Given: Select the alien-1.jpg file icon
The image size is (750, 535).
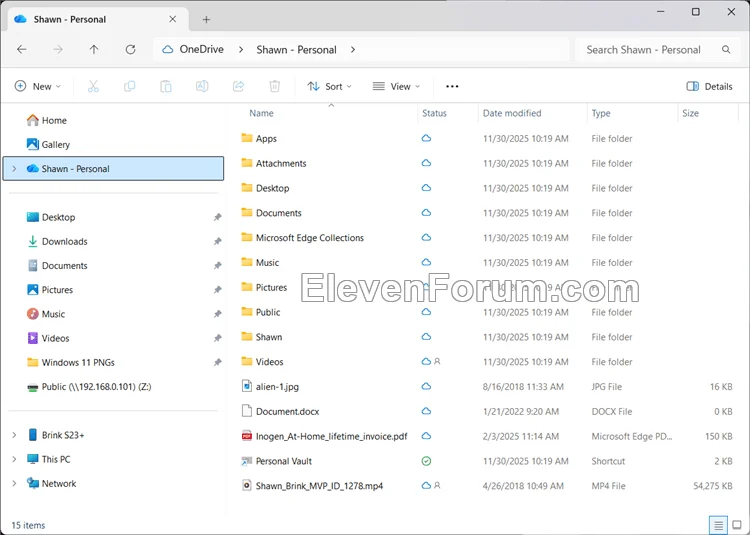Looking at the screenshot, I should pyautogui.click(x=247, y=386).
